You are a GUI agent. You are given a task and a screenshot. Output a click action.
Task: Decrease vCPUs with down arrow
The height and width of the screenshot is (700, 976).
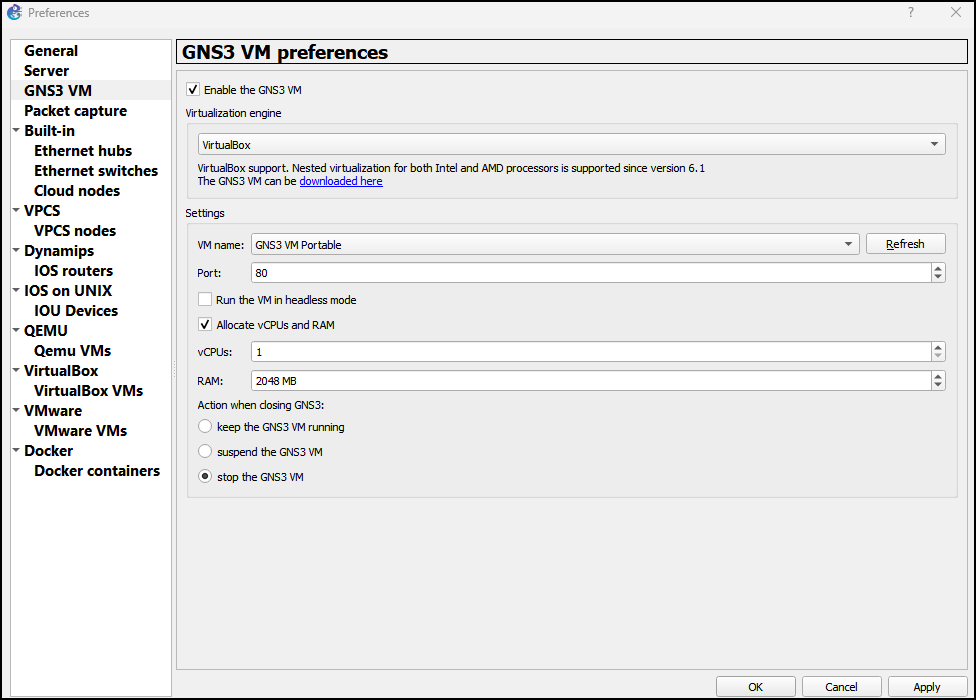coord(938,357)
